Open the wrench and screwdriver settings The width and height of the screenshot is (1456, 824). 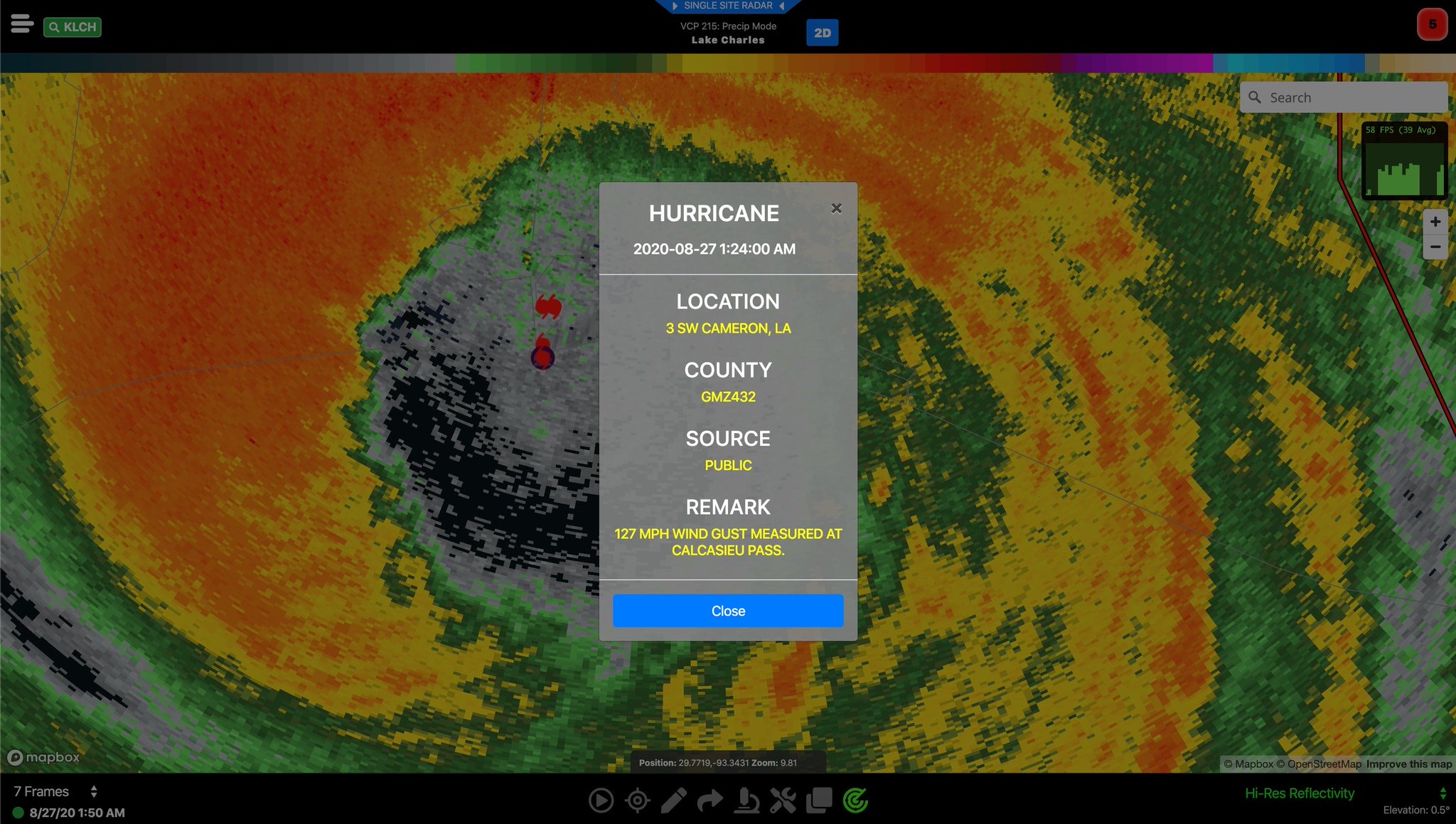[782, 801]
